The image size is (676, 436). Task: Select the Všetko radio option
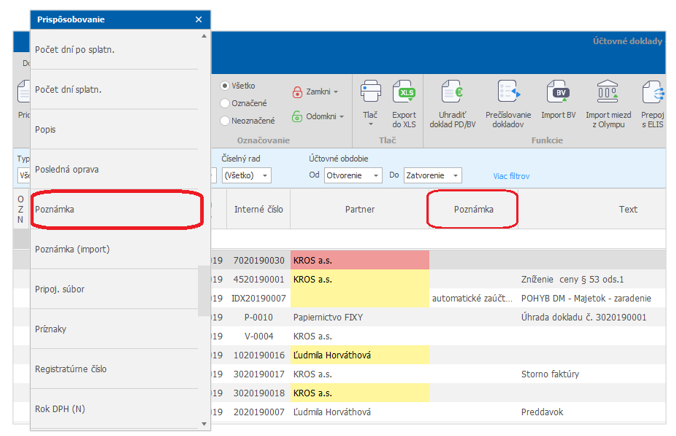pyautogui.click(x=238, y=86)
